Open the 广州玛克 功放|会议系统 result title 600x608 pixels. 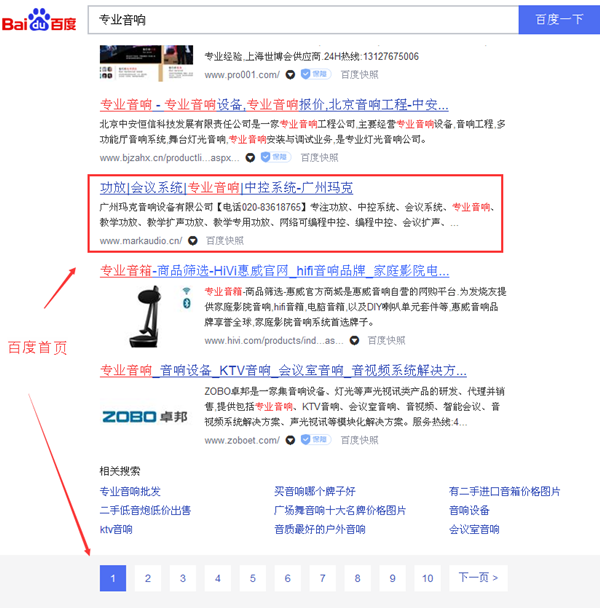[x=226, y=187]
